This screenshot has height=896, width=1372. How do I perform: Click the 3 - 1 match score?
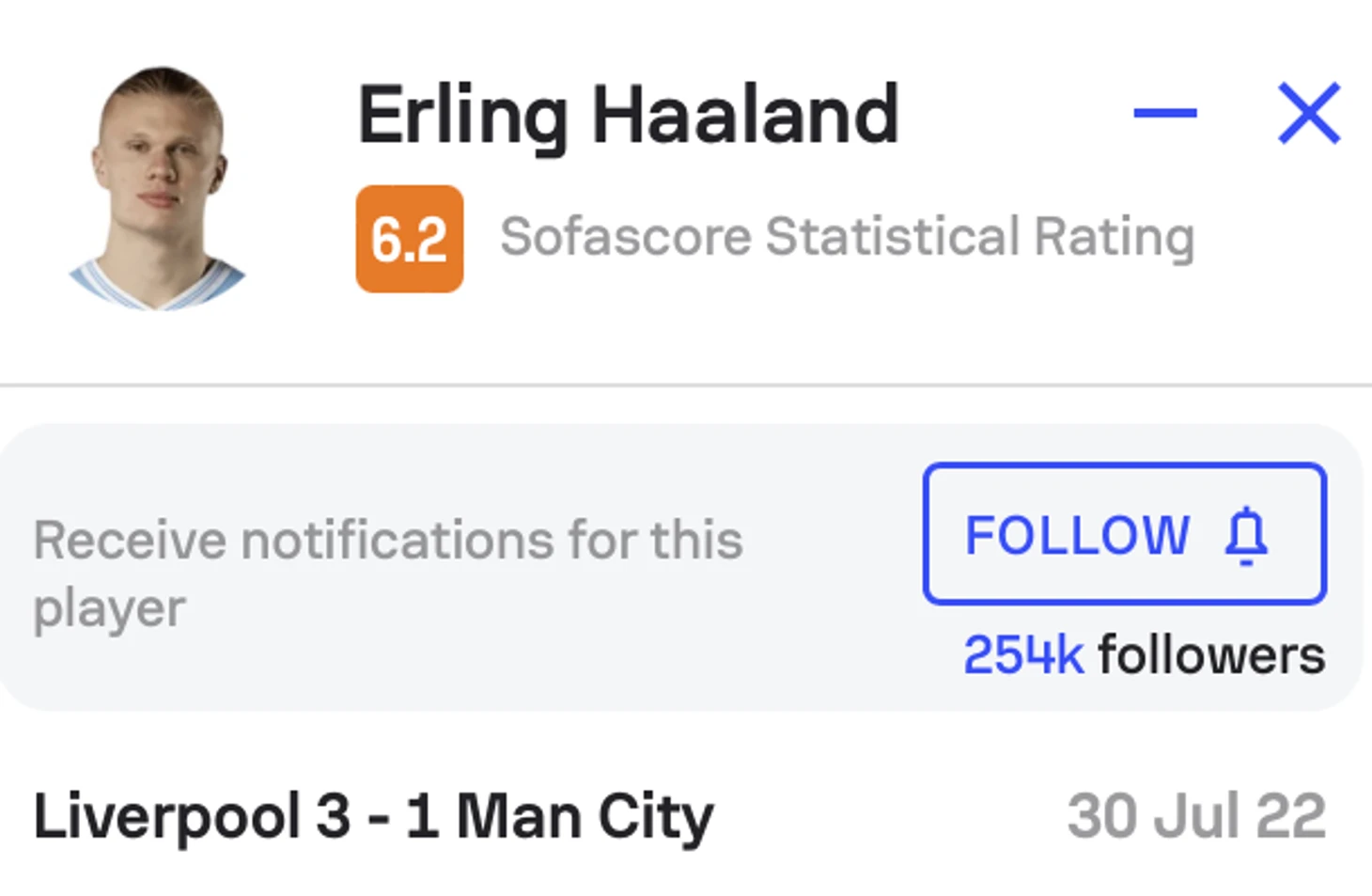click(x=378, y=816)
